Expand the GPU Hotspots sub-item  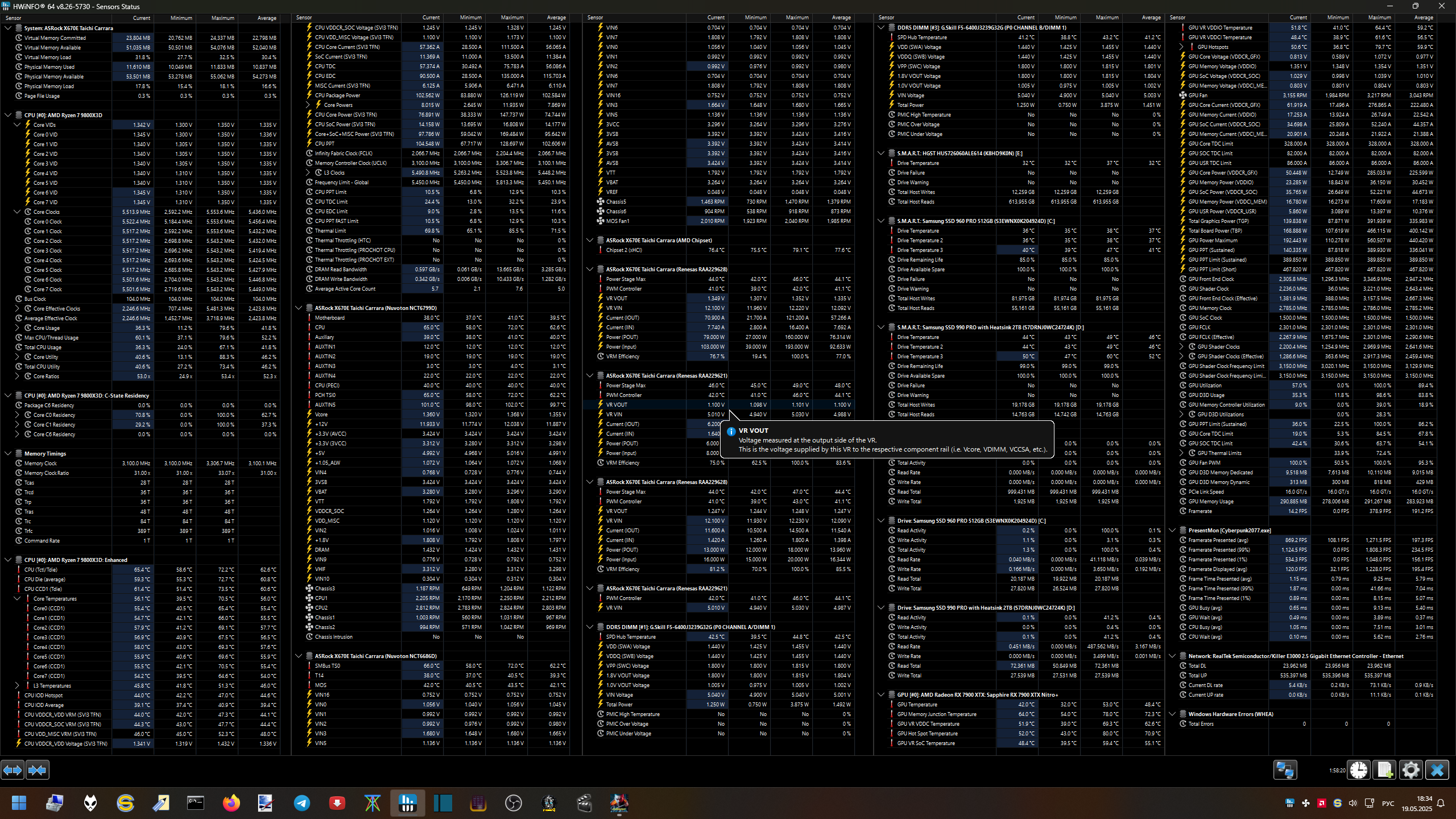(1182, 47)
